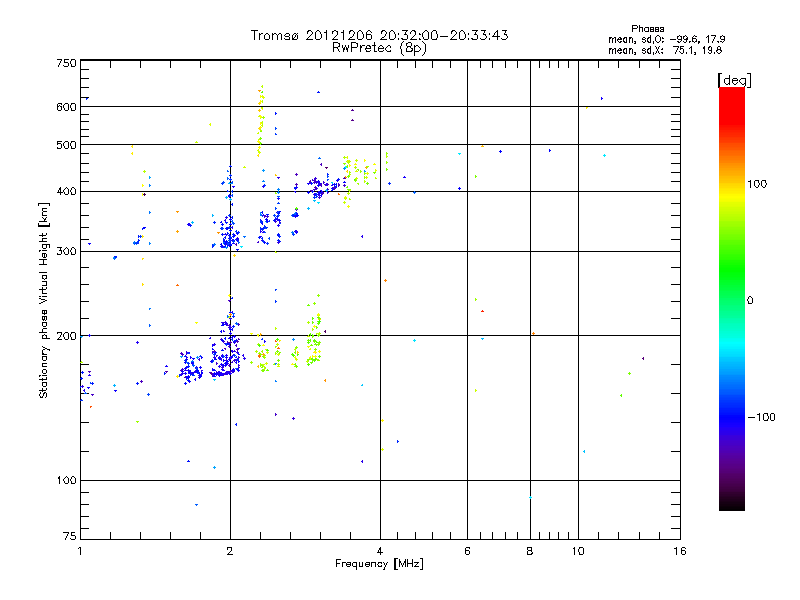Click the y-axis tick label '400'
The image size is (800, 600).
tap(66, 192)
